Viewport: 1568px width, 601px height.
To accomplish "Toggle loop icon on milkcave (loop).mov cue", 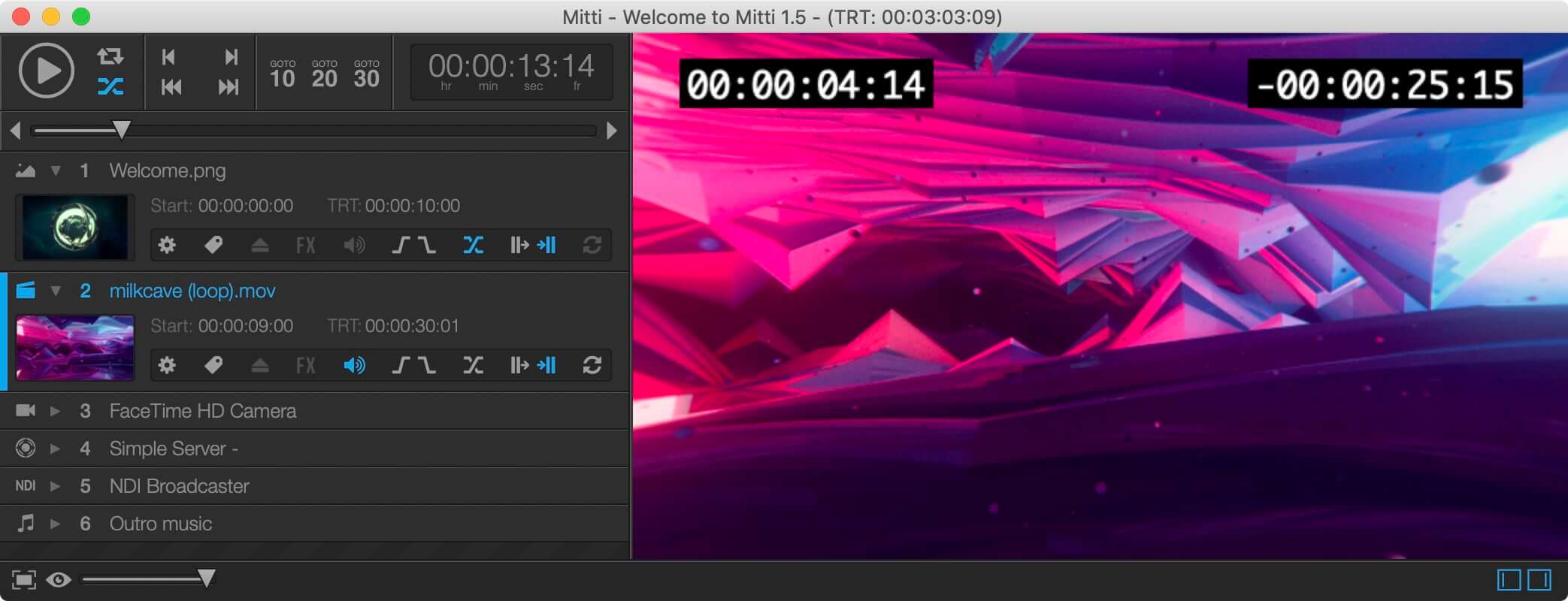I will point(592,365).
